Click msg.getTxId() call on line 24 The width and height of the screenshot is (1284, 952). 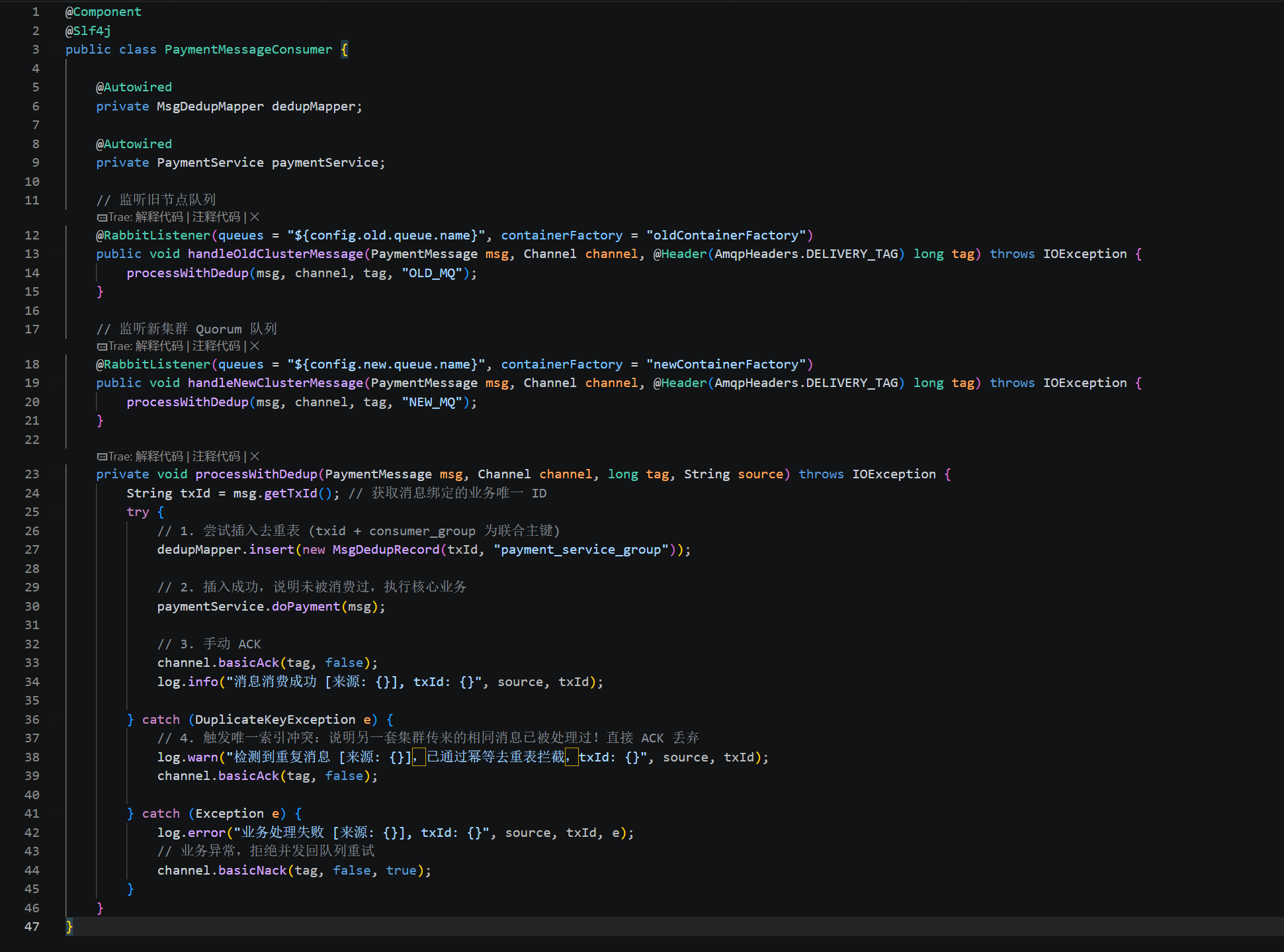pos(282,494)
